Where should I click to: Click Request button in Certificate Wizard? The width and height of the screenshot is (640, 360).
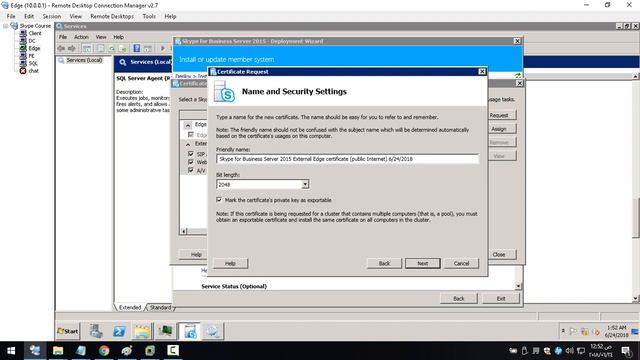pyautogui.click(x=502, y=115)
